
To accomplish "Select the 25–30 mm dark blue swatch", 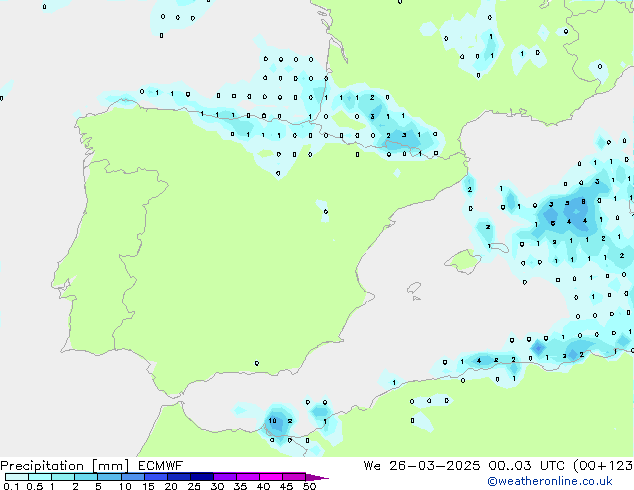I will (x=201, y=477).
